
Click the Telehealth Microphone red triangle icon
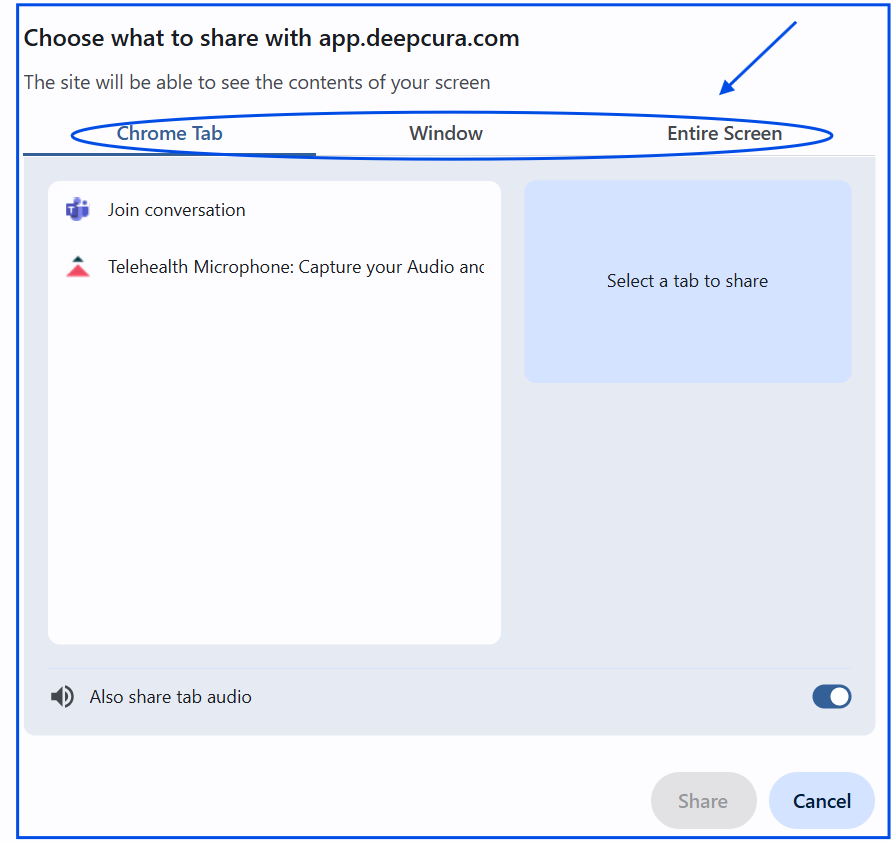click(x=78, y=267)
